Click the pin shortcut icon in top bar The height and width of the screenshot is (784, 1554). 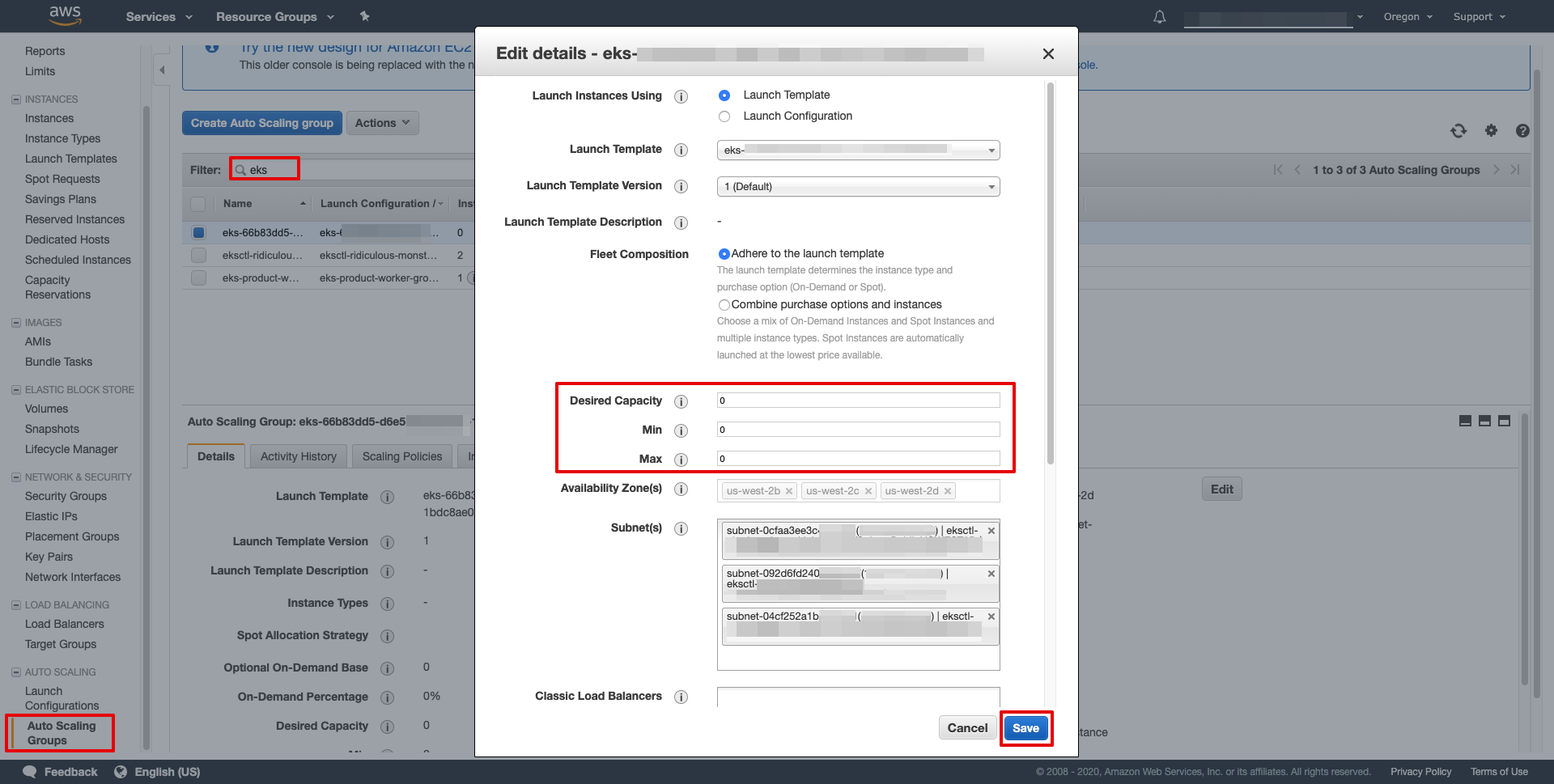[364, 16]
